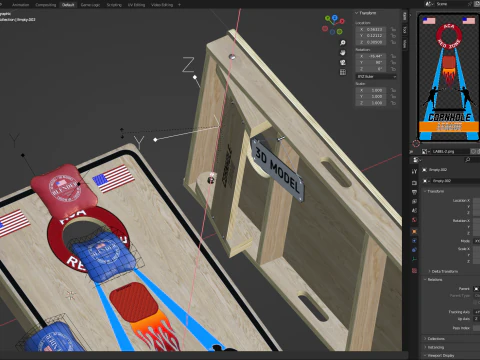Viewport: 480px width, 360px height.
Task: Open the Compositing workspace tab
Action: [46, 5]
